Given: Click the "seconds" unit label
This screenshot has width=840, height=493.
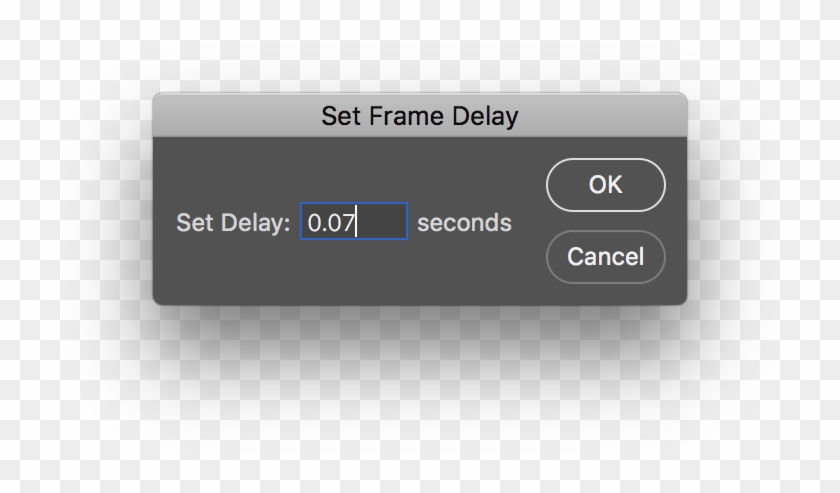Looking at the screenshot, I should [x=464, y=222].
